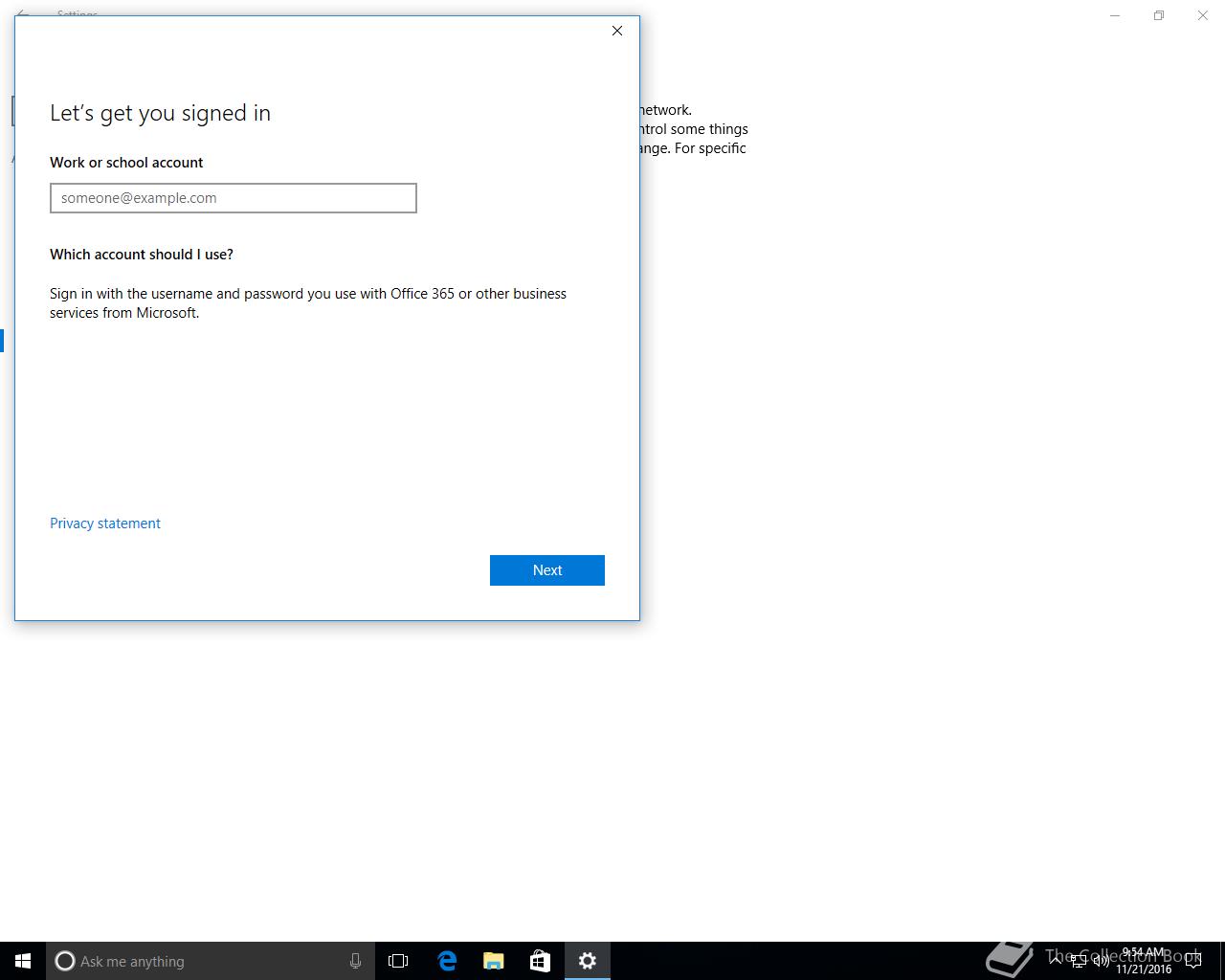Screen dimensions: 1225x980
Task: Close the Settings window
Action: 1203,15
